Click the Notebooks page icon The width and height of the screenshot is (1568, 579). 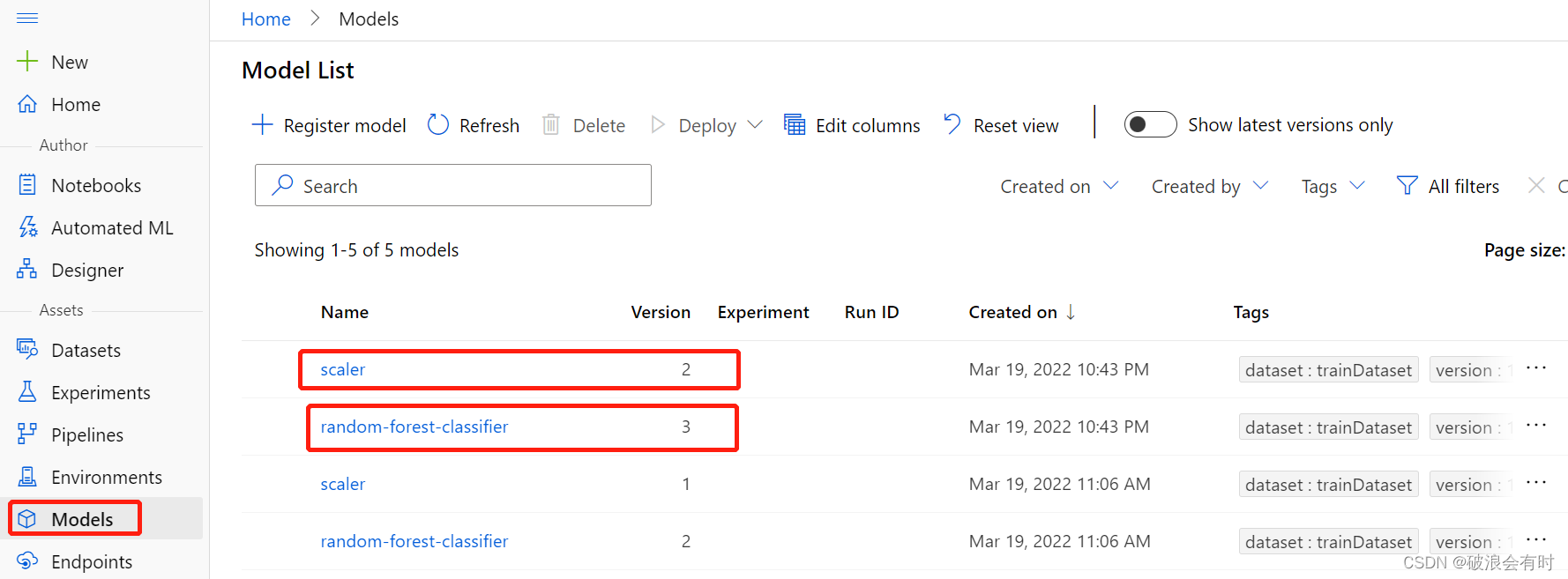click(x=27, y=185)
